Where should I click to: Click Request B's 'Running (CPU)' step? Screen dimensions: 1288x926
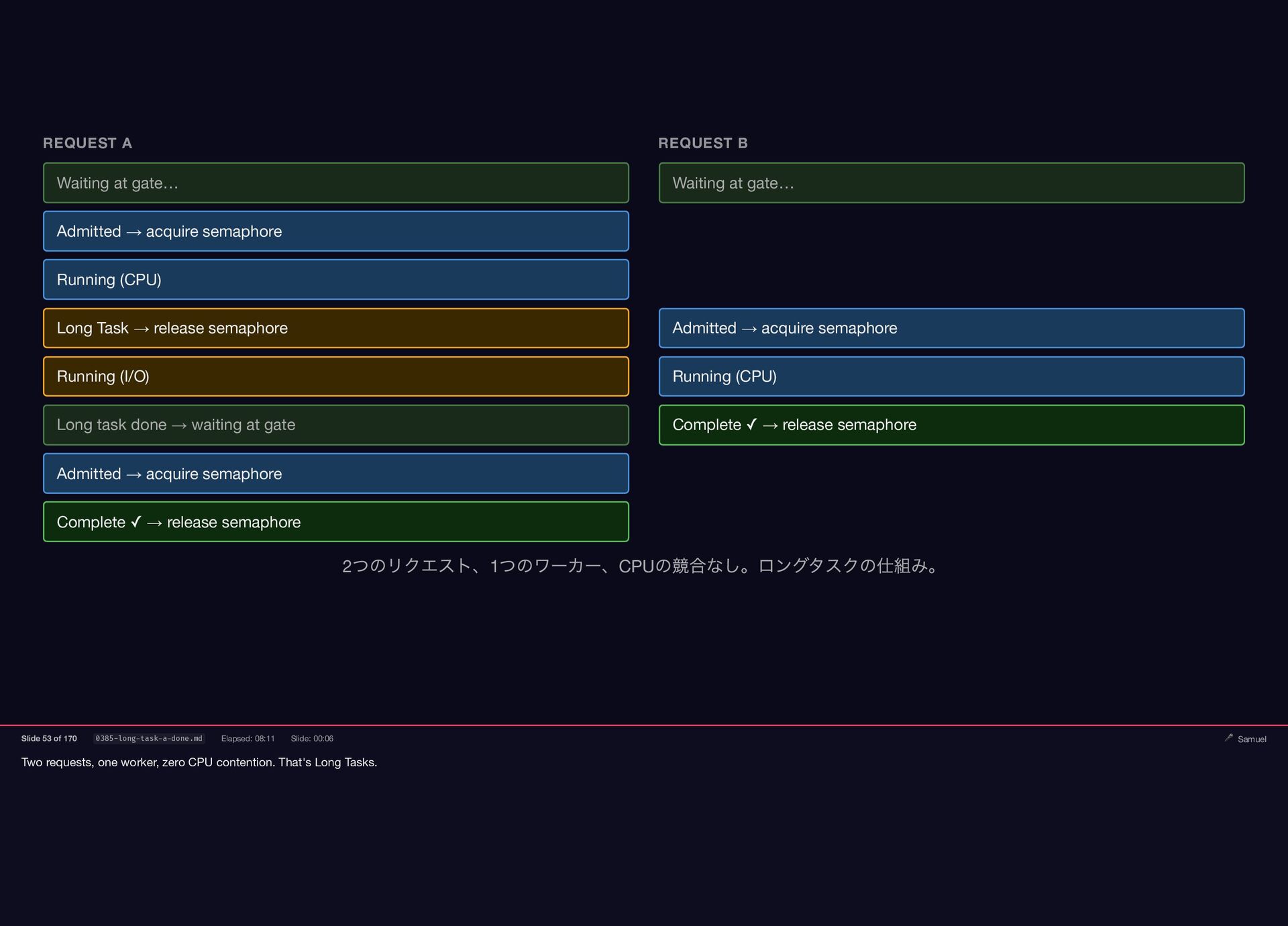pyautogui.click(x=951, y=376)
